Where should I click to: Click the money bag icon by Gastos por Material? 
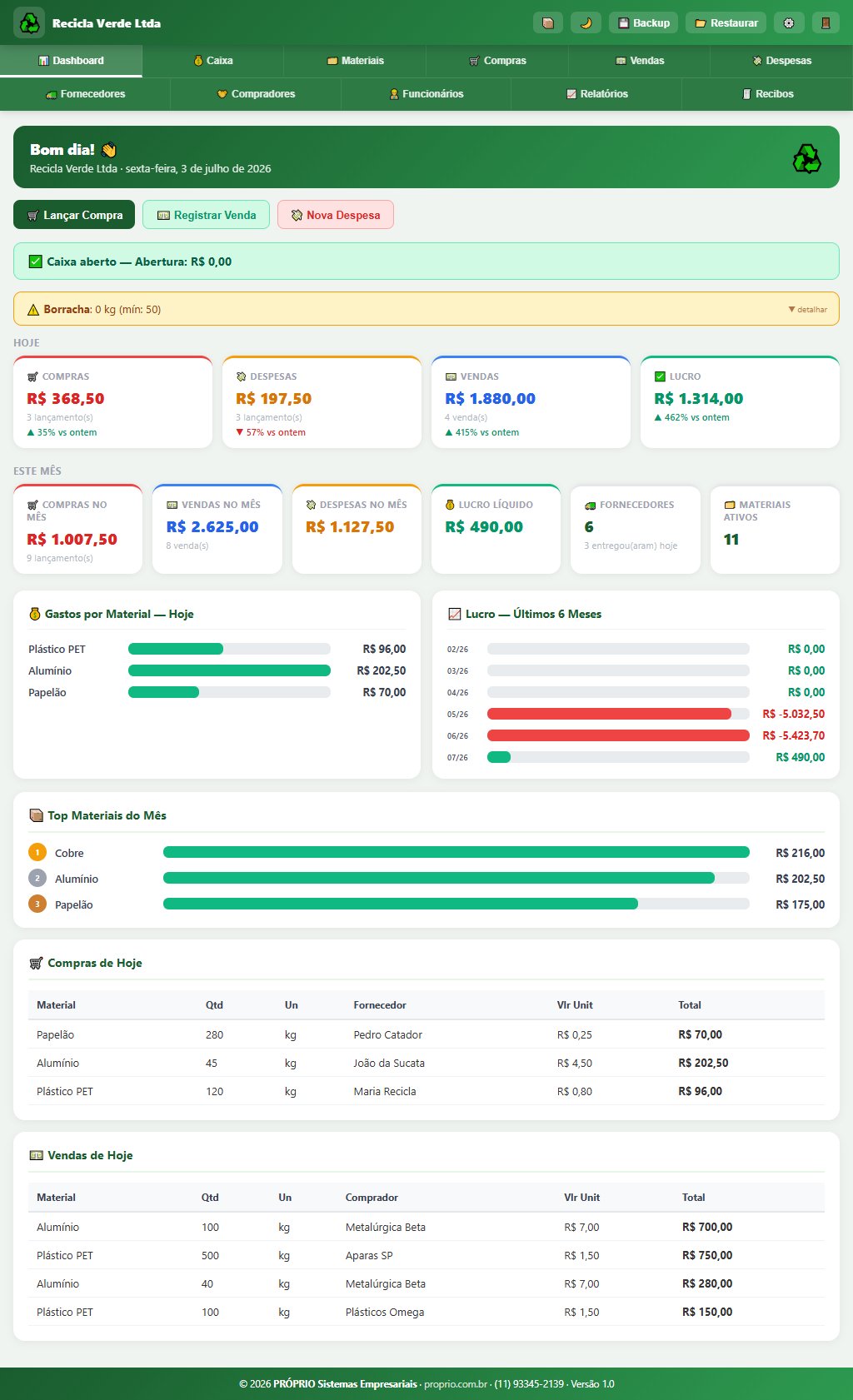tap(35, 614)
